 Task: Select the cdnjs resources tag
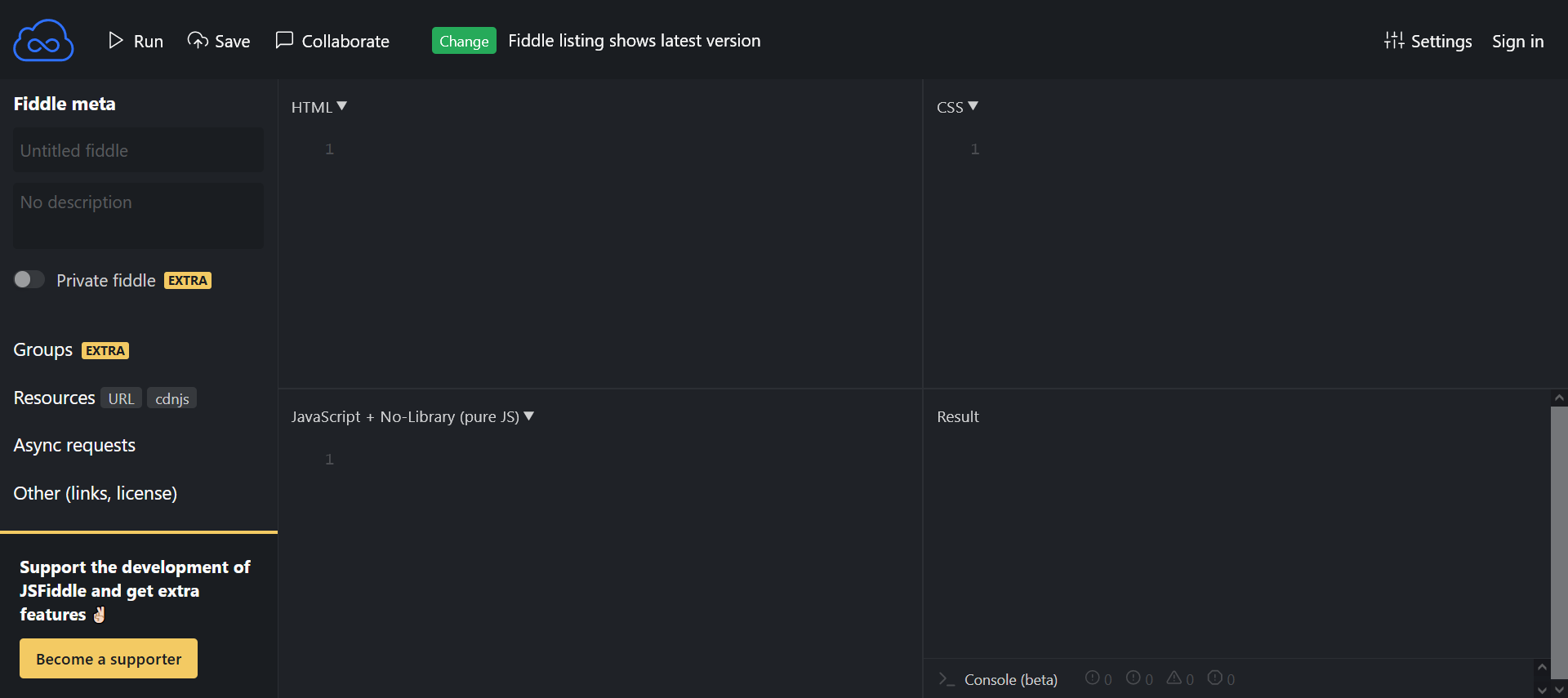171,398
